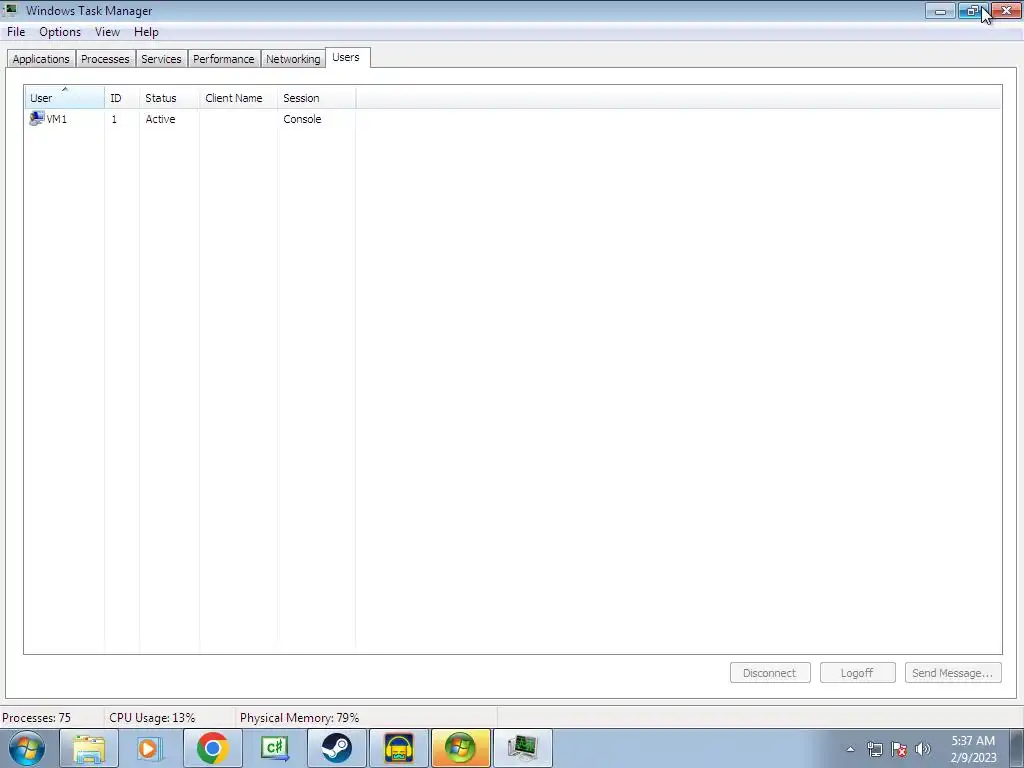This screenshot has height=768, width=1024.
Task: Sort by the Client Name column header
Action: (x=238, y=98)
